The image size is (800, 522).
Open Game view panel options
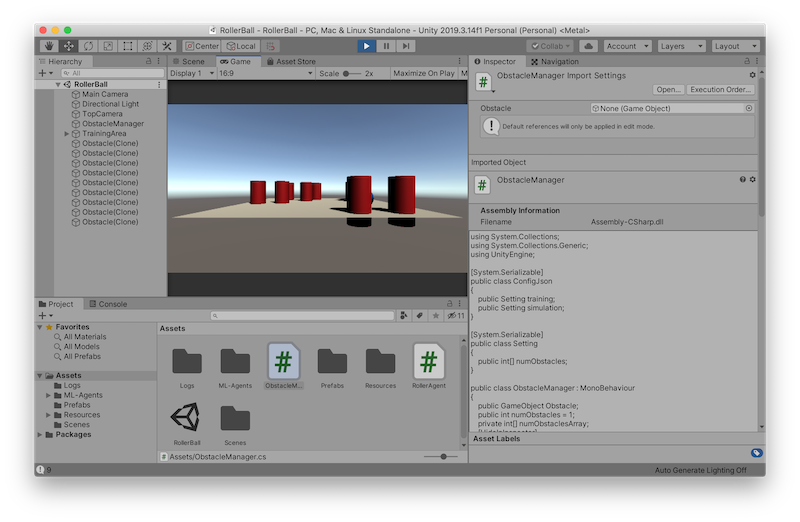(460, 61)
